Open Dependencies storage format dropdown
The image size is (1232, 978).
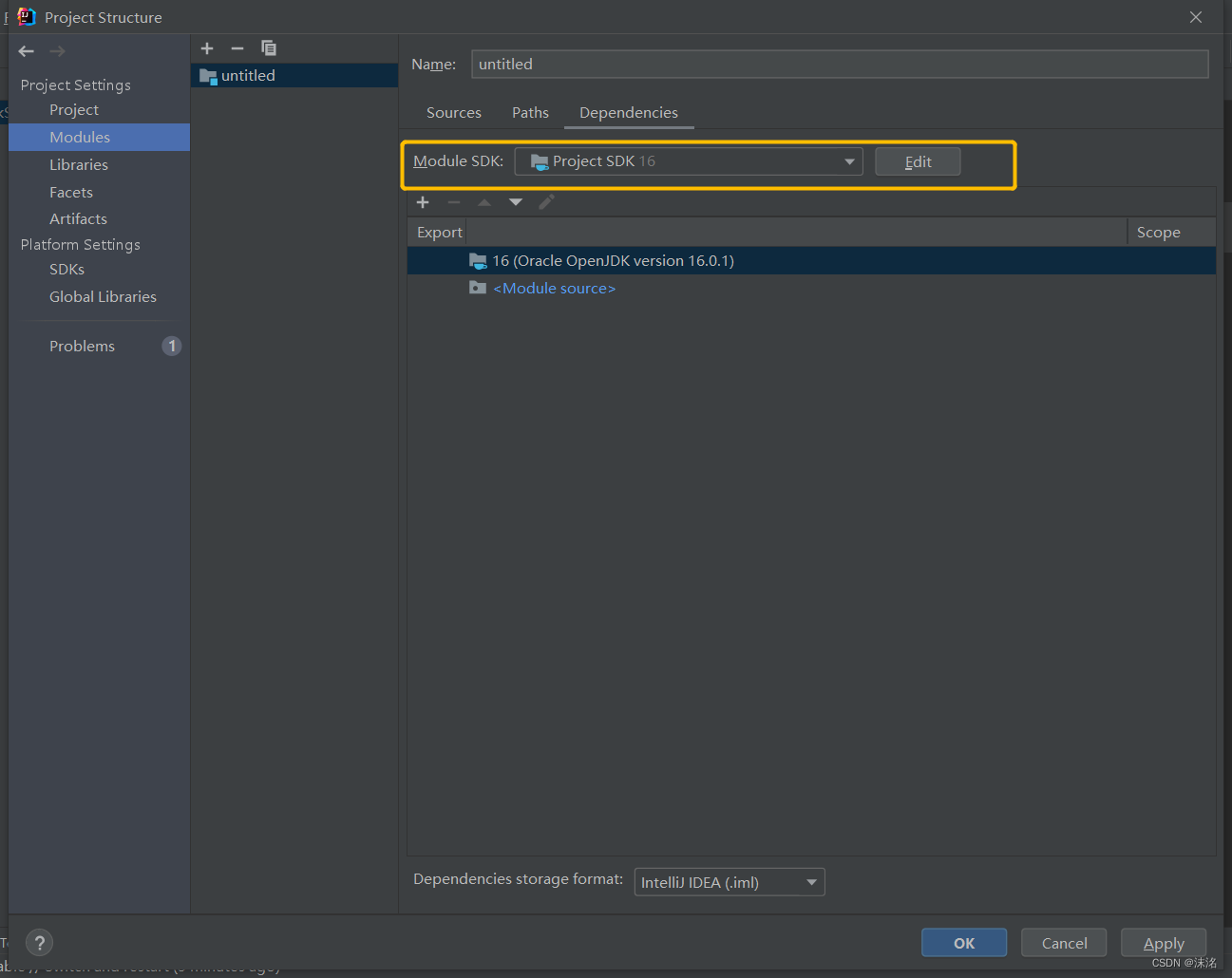point(730,882)
